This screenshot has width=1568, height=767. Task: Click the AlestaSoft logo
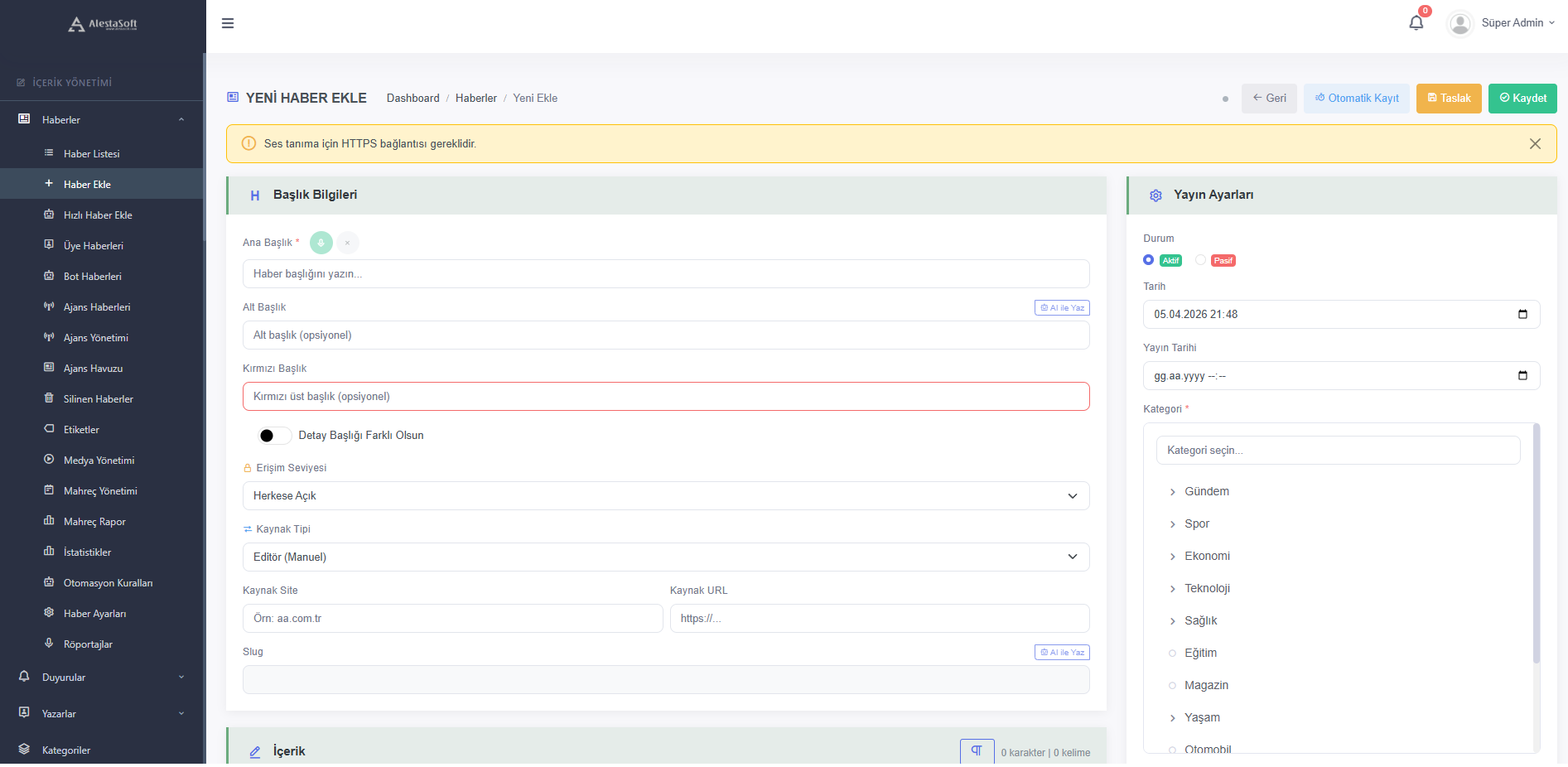click(103, 24)
